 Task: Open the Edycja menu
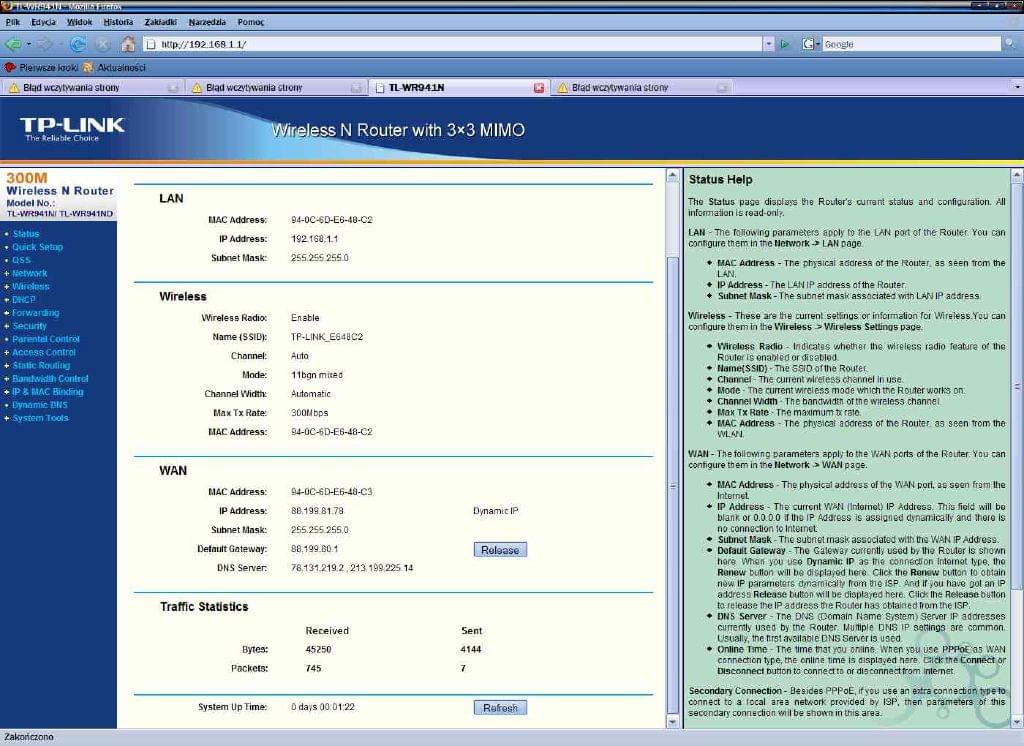point(43,22)
